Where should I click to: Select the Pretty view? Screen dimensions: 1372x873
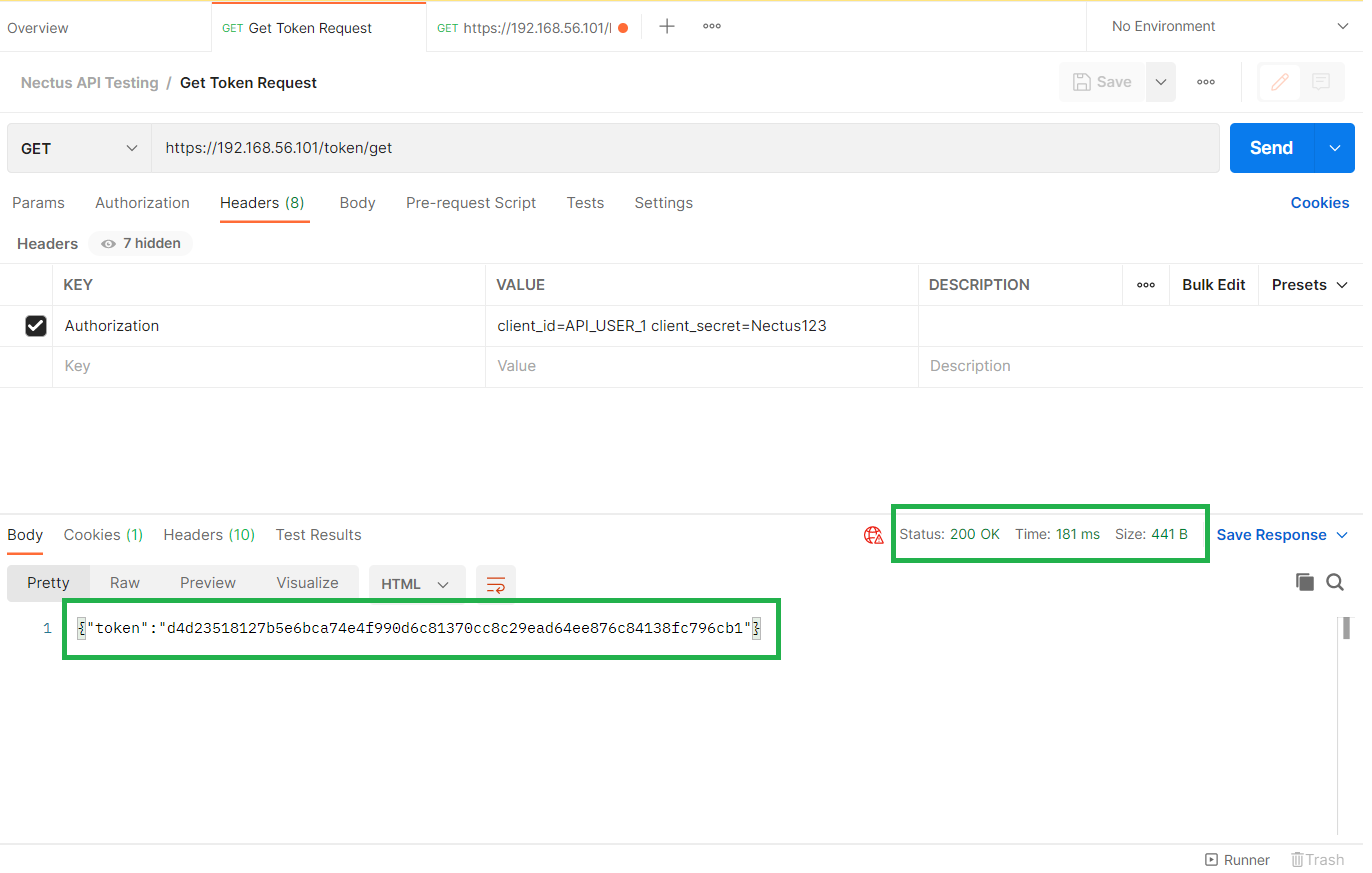(48, 583)
